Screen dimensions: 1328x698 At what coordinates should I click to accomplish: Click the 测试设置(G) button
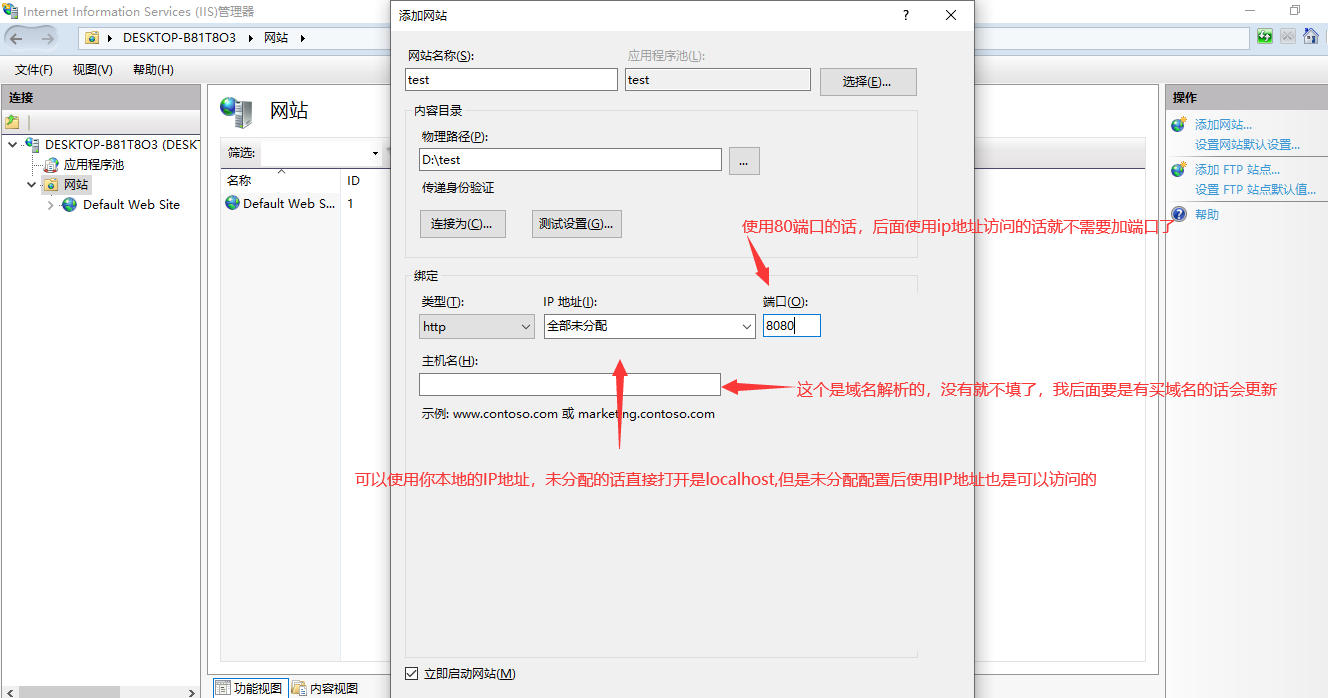point(575,223)
